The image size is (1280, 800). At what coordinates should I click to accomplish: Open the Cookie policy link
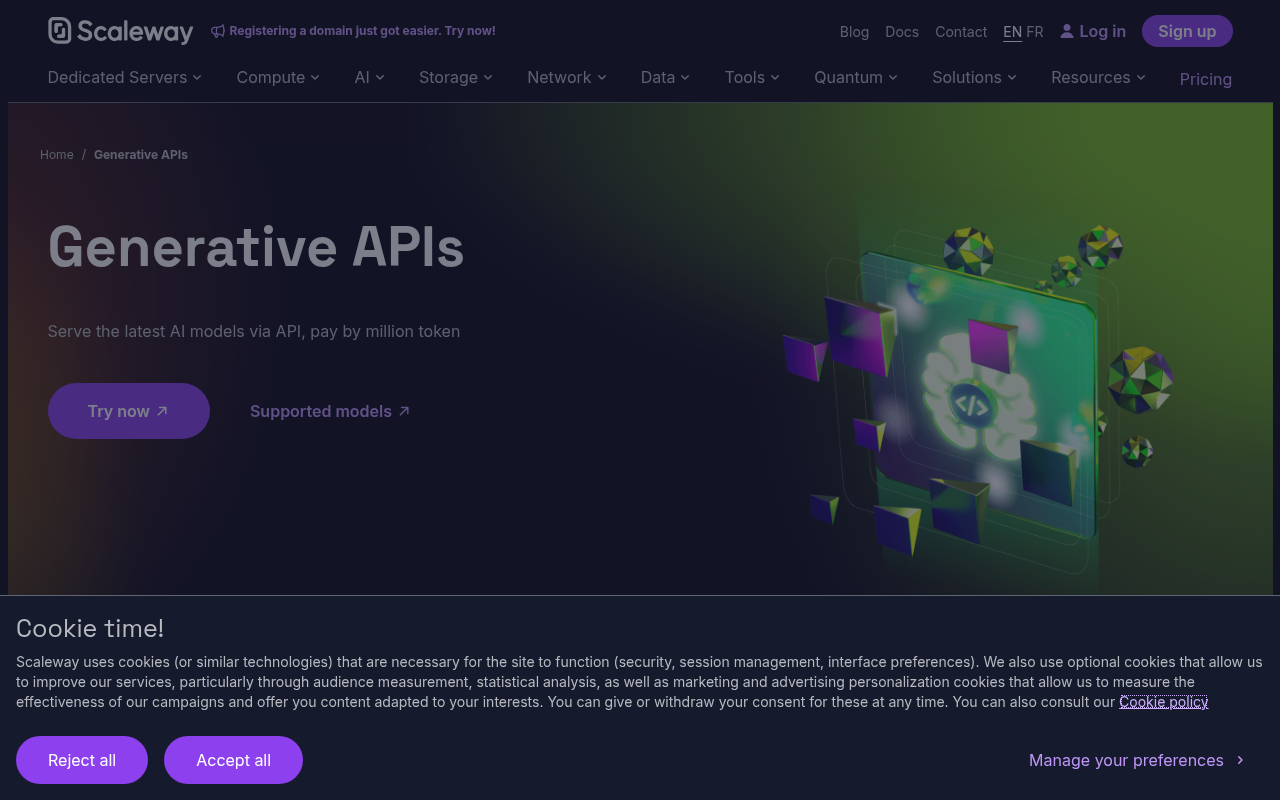pyautogui.click(x=1163, y=702)
